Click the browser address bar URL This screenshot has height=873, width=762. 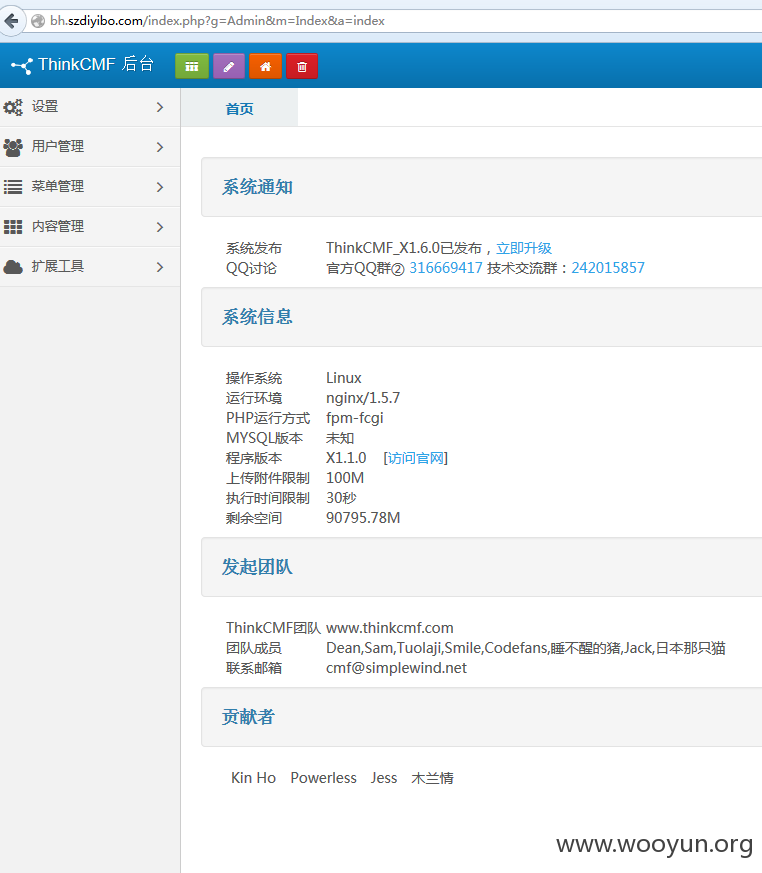pyautogui.click(x=217, y=21)
